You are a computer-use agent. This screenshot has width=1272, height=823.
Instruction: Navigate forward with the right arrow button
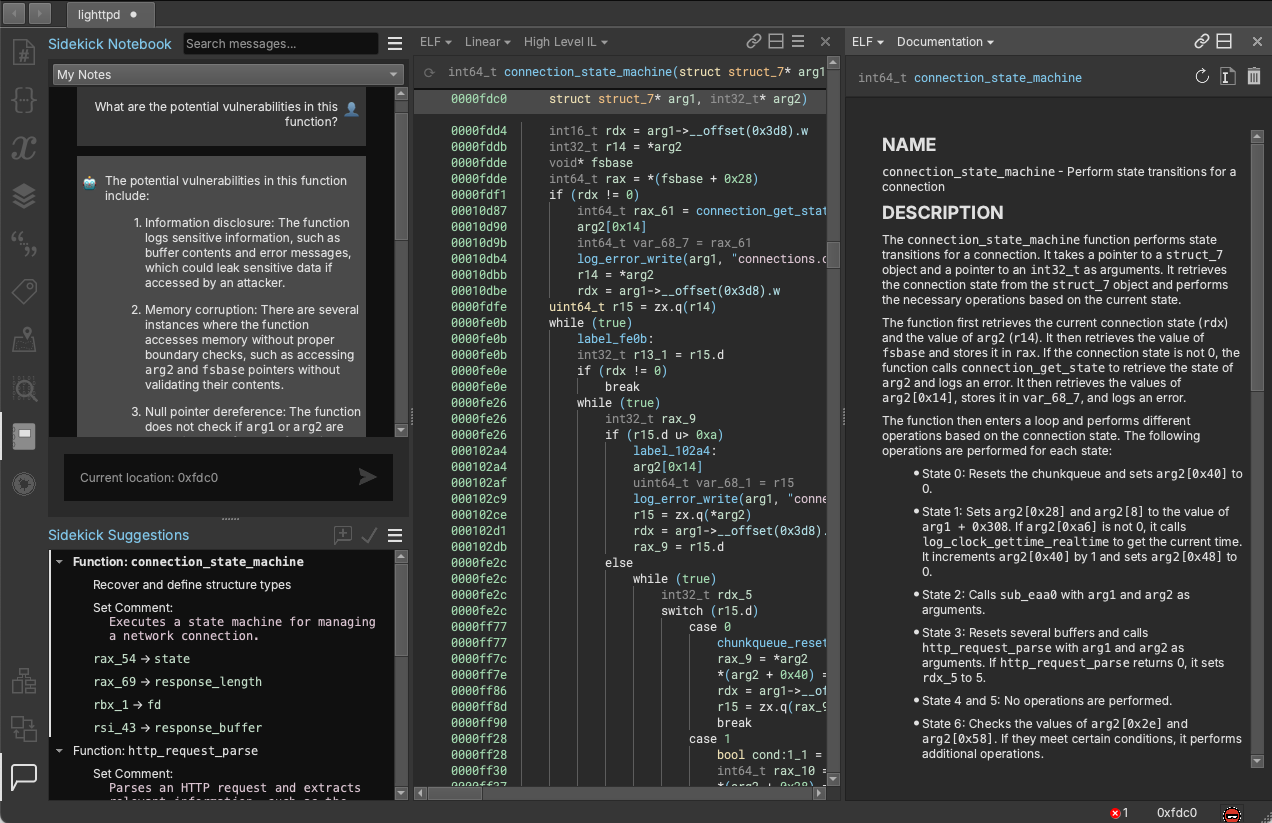tap(40, 14)
